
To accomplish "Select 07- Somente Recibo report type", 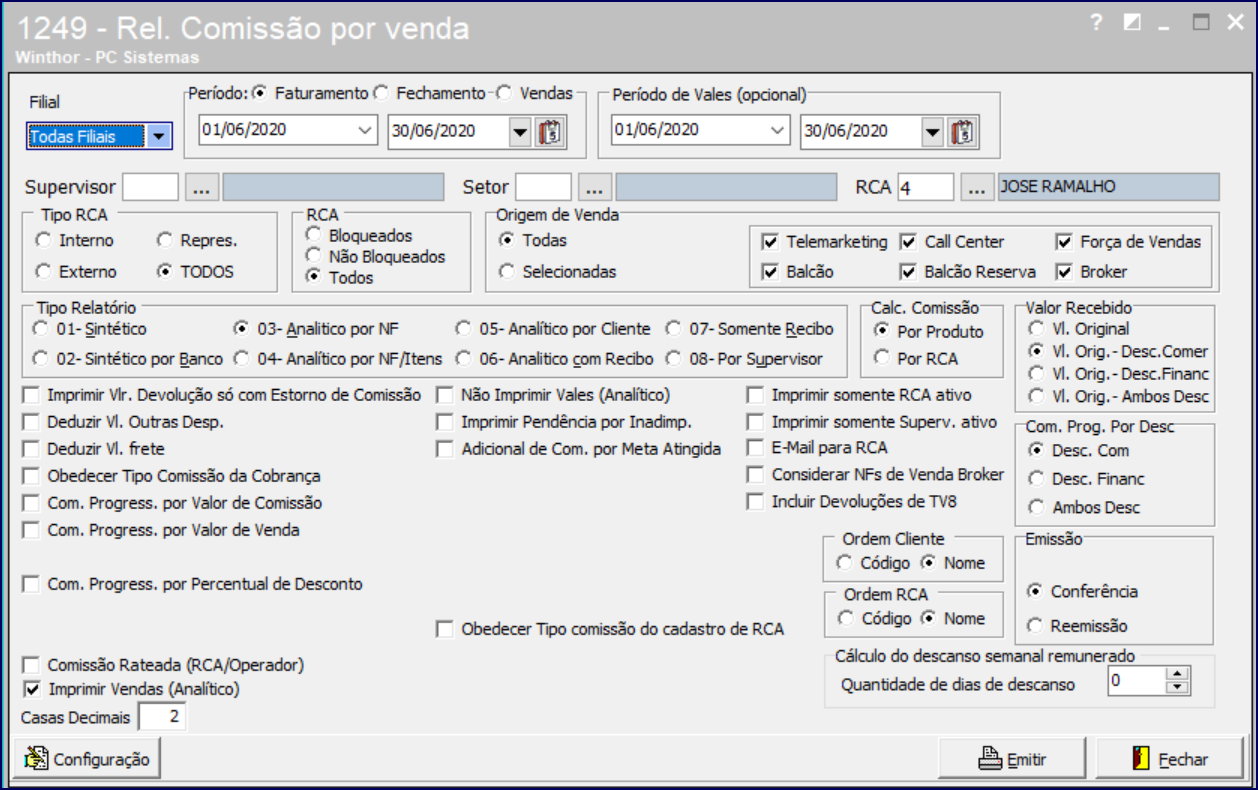I will 674,328.
